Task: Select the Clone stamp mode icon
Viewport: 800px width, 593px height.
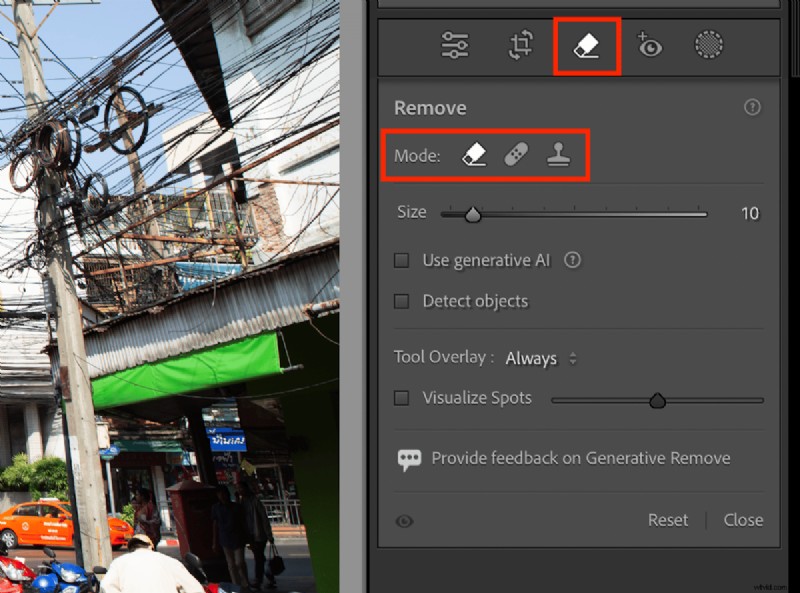Action: point(559,153)
